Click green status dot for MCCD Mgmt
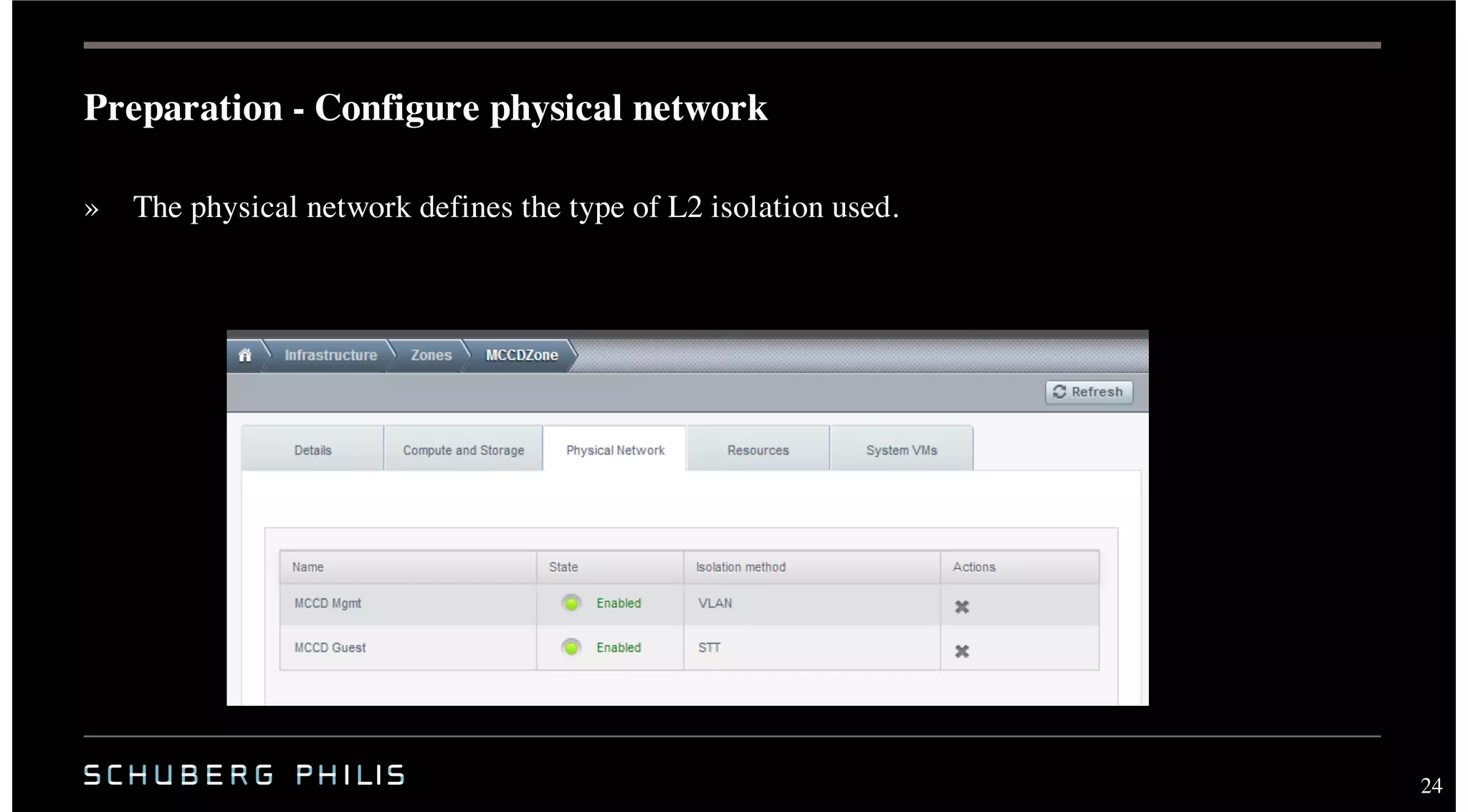The width and height of the screenshot is (1468, 812). (x=571, y=603)
